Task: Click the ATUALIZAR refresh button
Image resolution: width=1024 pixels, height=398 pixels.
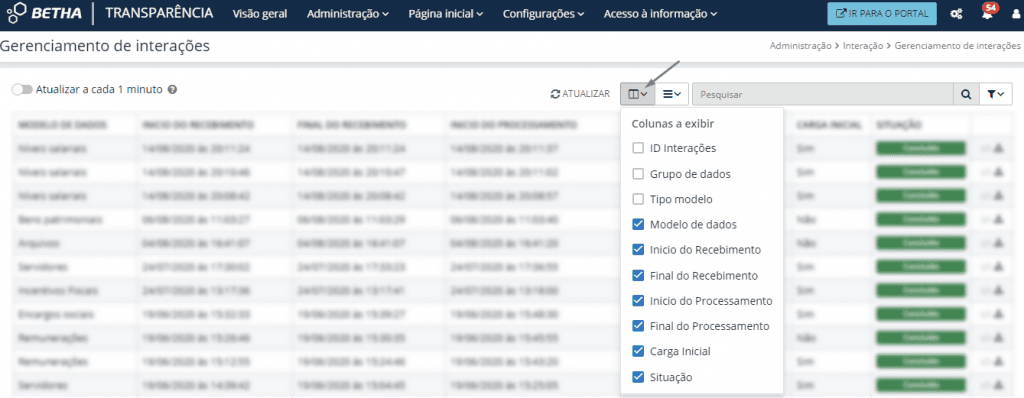Action: coord(580,94)
